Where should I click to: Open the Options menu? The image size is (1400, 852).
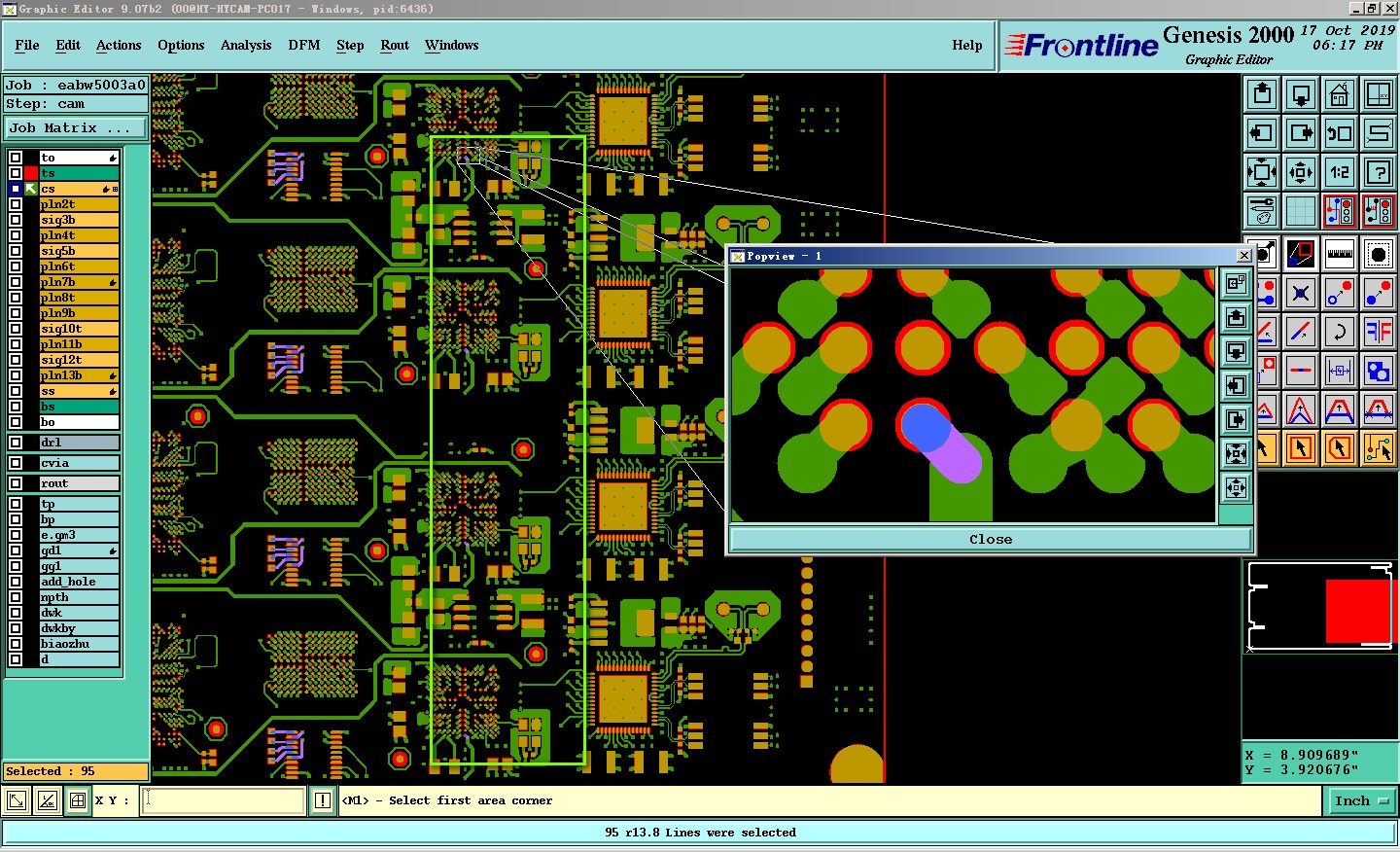coord(181,46)
